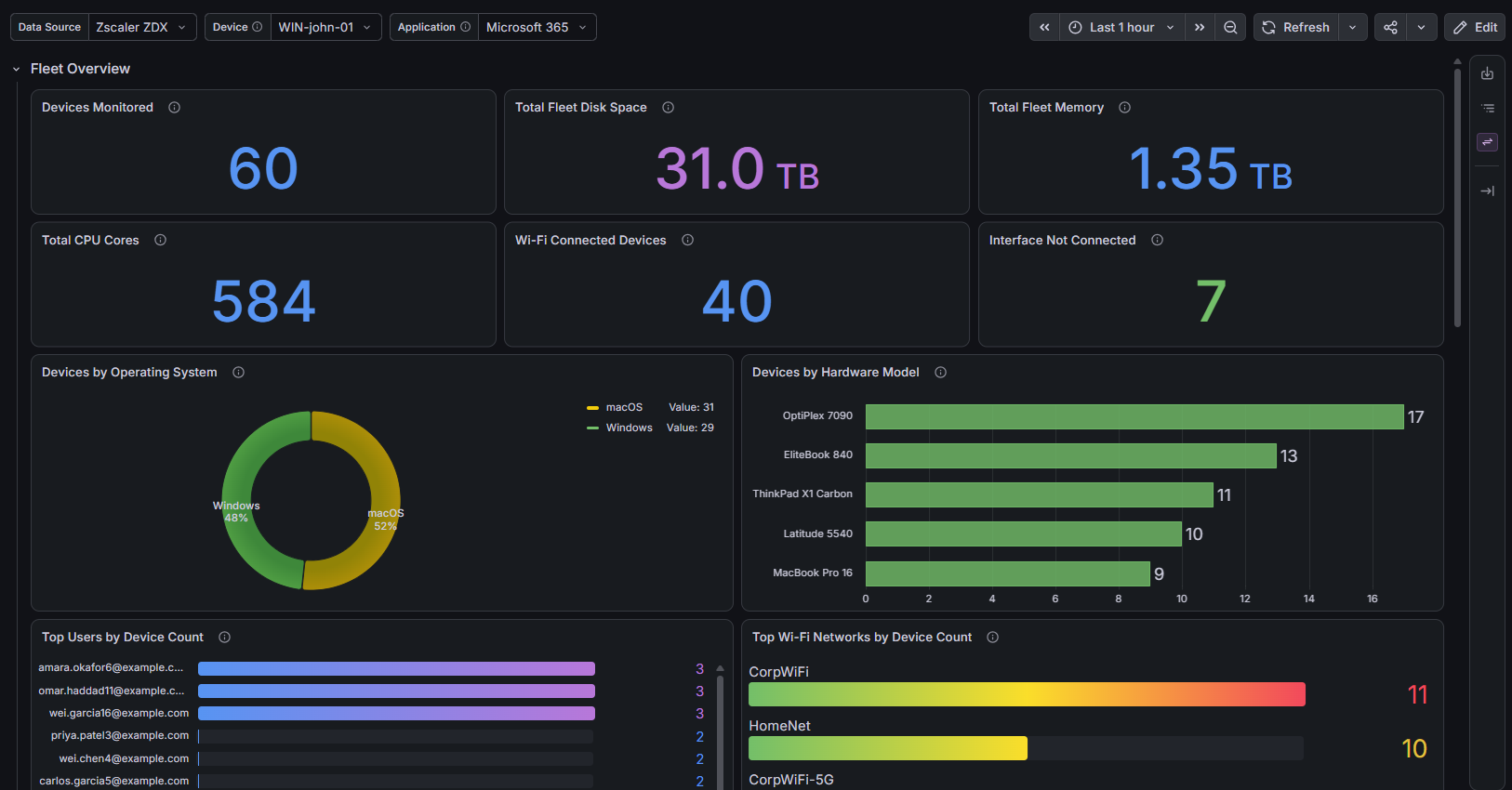The width and height of the screenshot is (1512, 790).
Task: Click the omar.haddad11 user row label
Action: click(x=112, y=691)
